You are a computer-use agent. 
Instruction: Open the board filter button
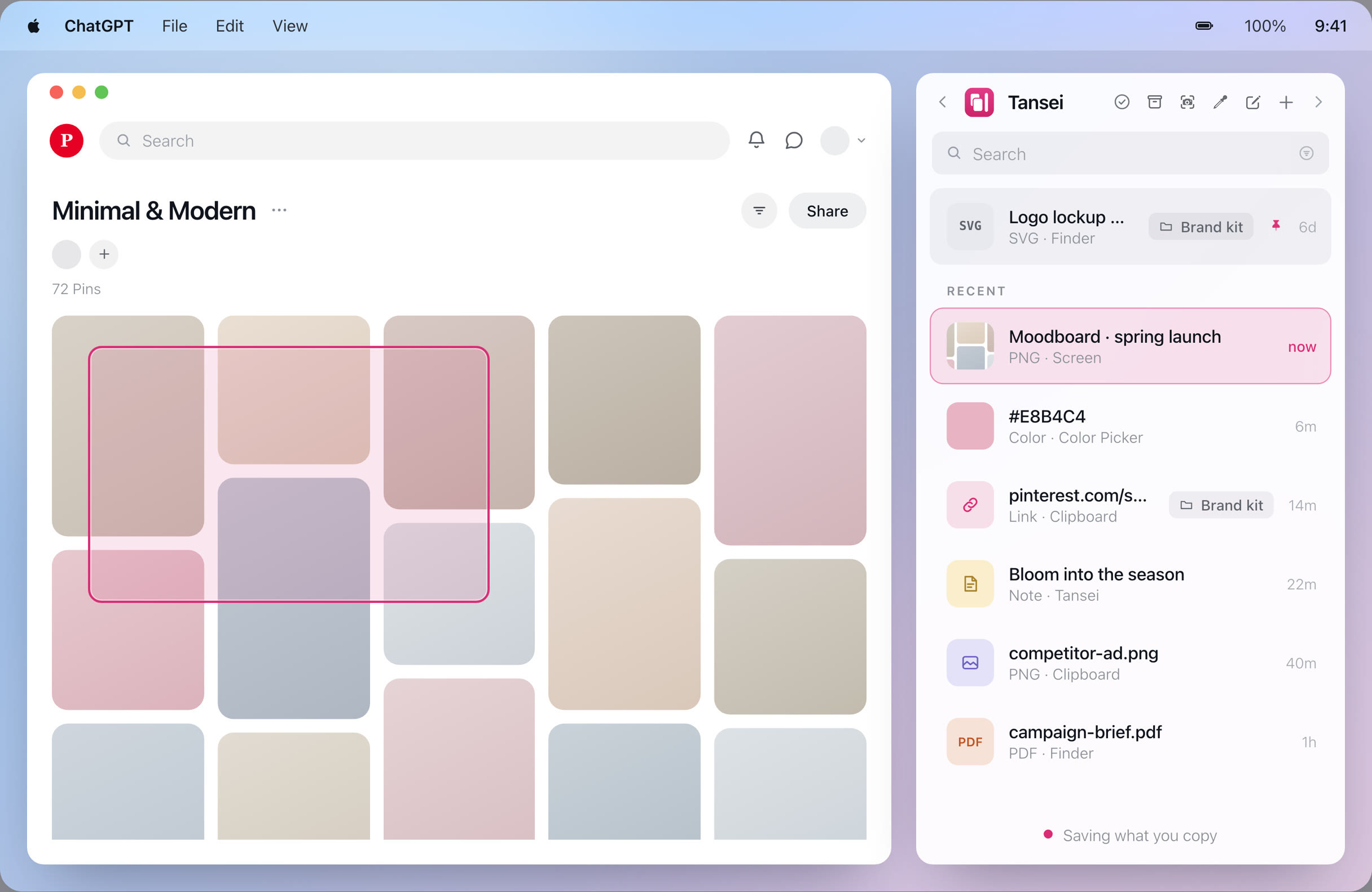[759, 211]
